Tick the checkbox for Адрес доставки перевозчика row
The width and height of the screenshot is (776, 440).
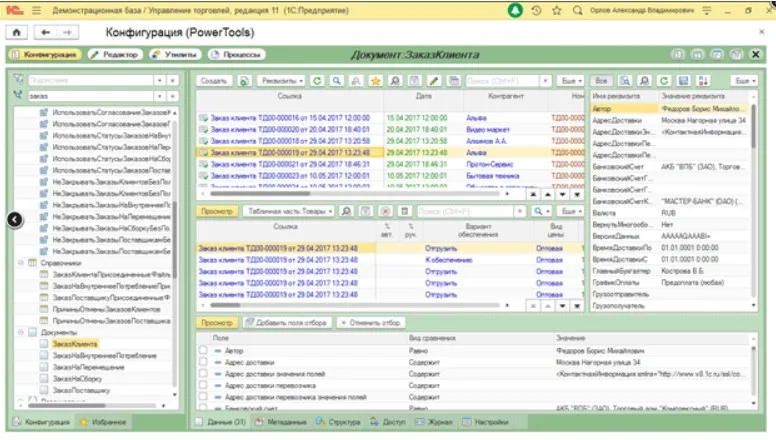coord(203,385)
